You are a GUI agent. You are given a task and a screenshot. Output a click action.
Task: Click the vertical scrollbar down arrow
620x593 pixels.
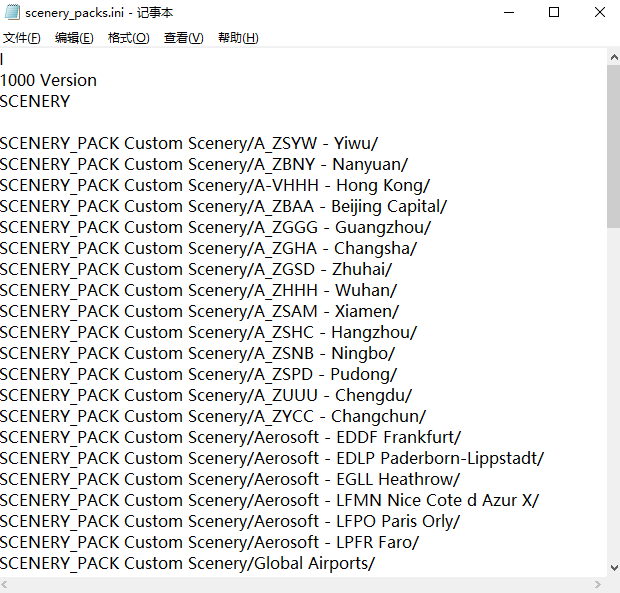(x=614, y=568)
